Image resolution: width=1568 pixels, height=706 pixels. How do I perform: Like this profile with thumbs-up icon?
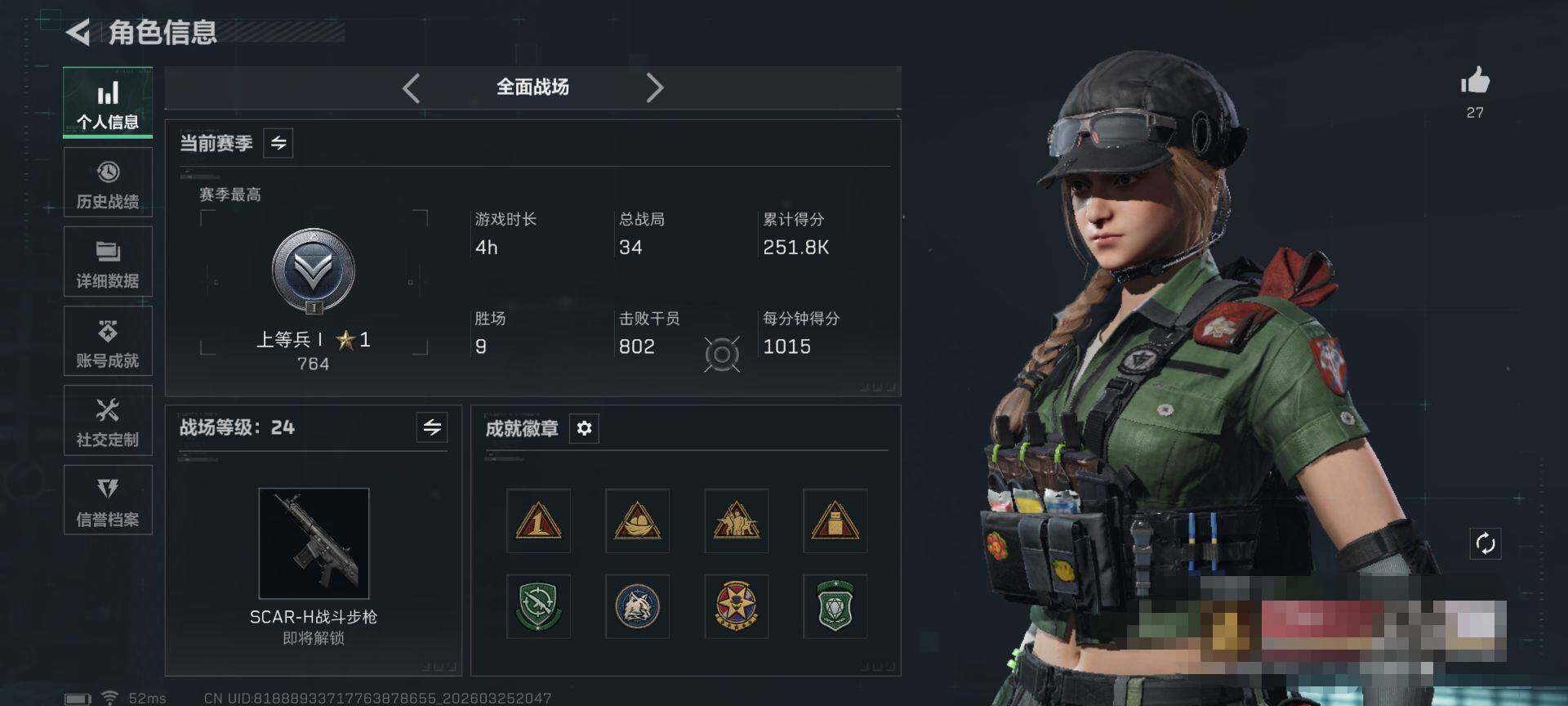pos(1475,81)
